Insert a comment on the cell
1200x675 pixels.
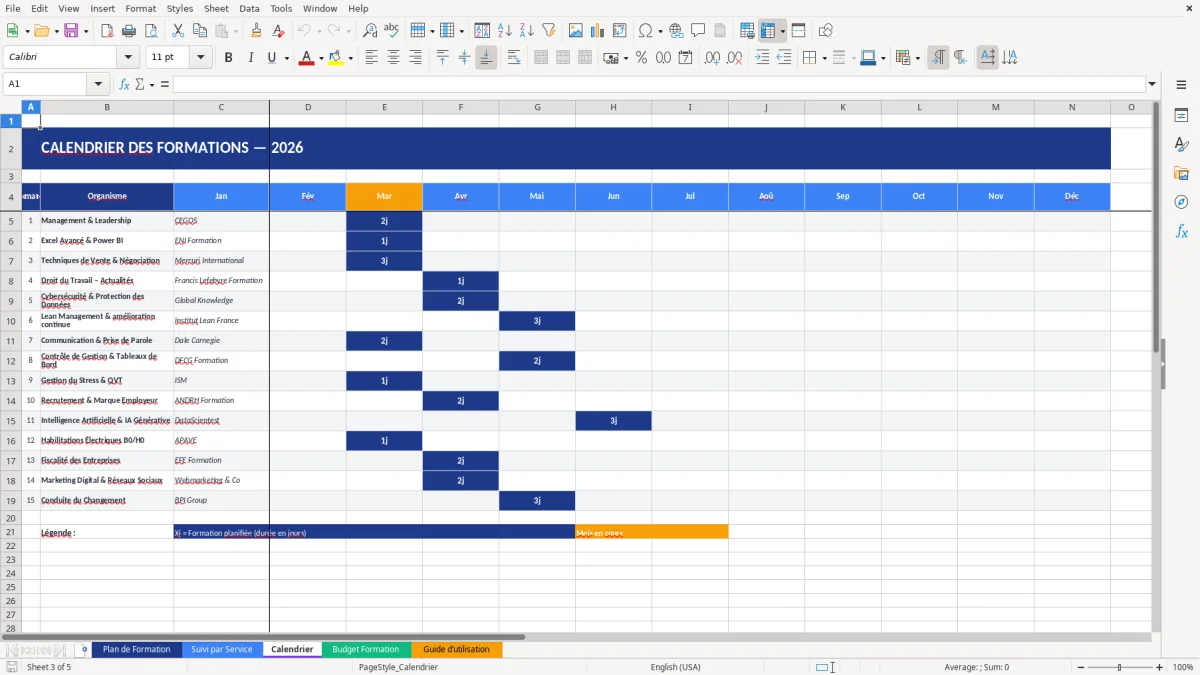[698, 30]
